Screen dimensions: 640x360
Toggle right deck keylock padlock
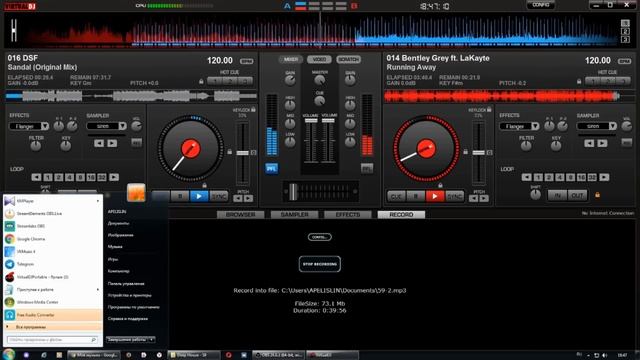tap(489, 109)
